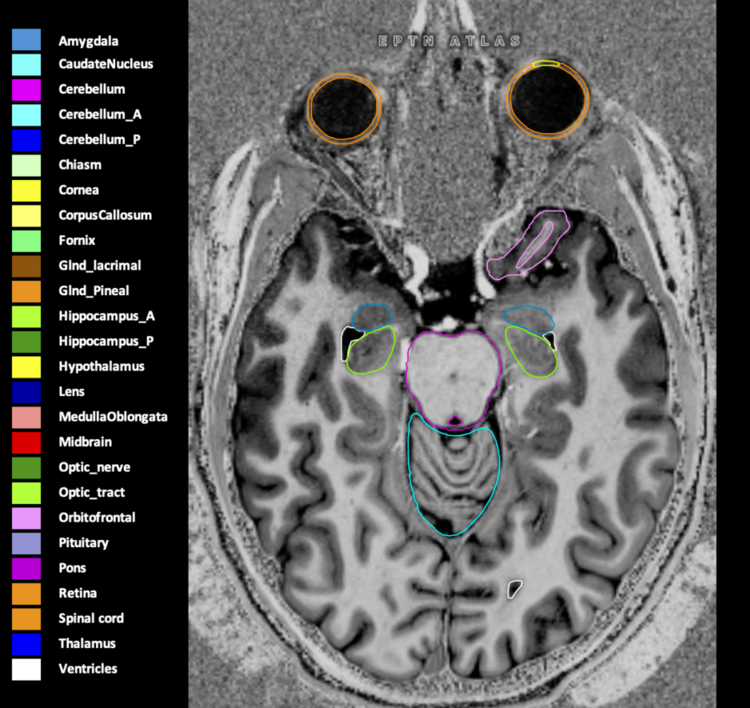The height and width of the screenshot is (708, 750).
Task: Select the Lens legend label
Action: pos(71,391)
